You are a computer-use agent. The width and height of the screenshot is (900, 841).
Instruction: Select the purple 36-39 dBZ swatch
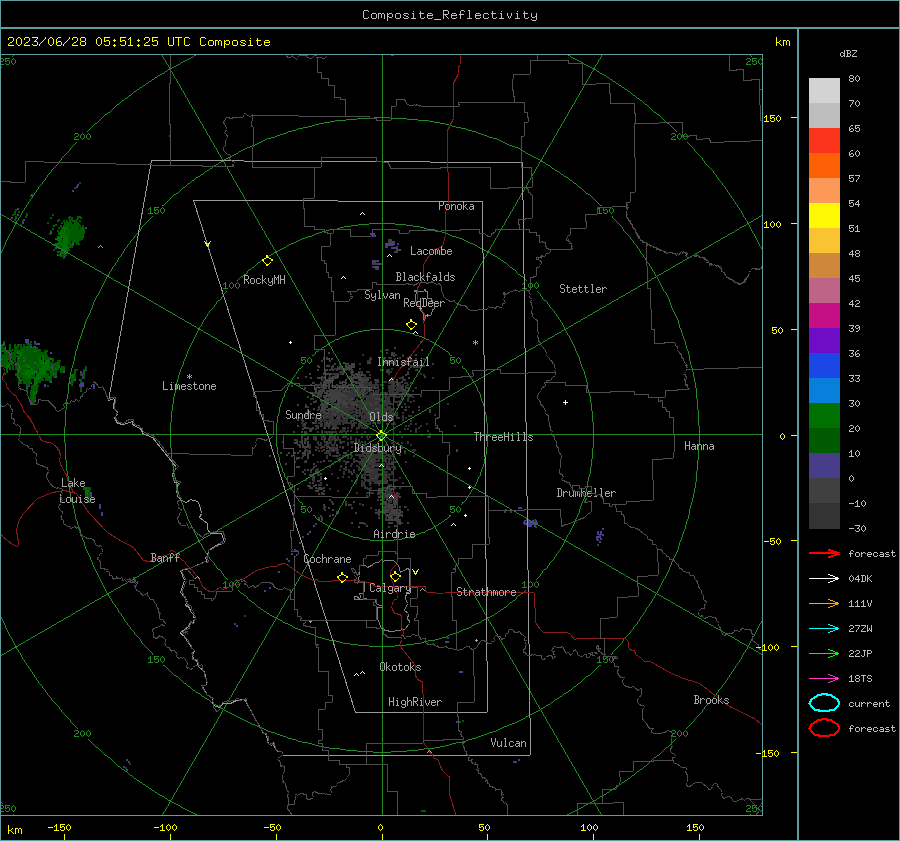point(824,340)
